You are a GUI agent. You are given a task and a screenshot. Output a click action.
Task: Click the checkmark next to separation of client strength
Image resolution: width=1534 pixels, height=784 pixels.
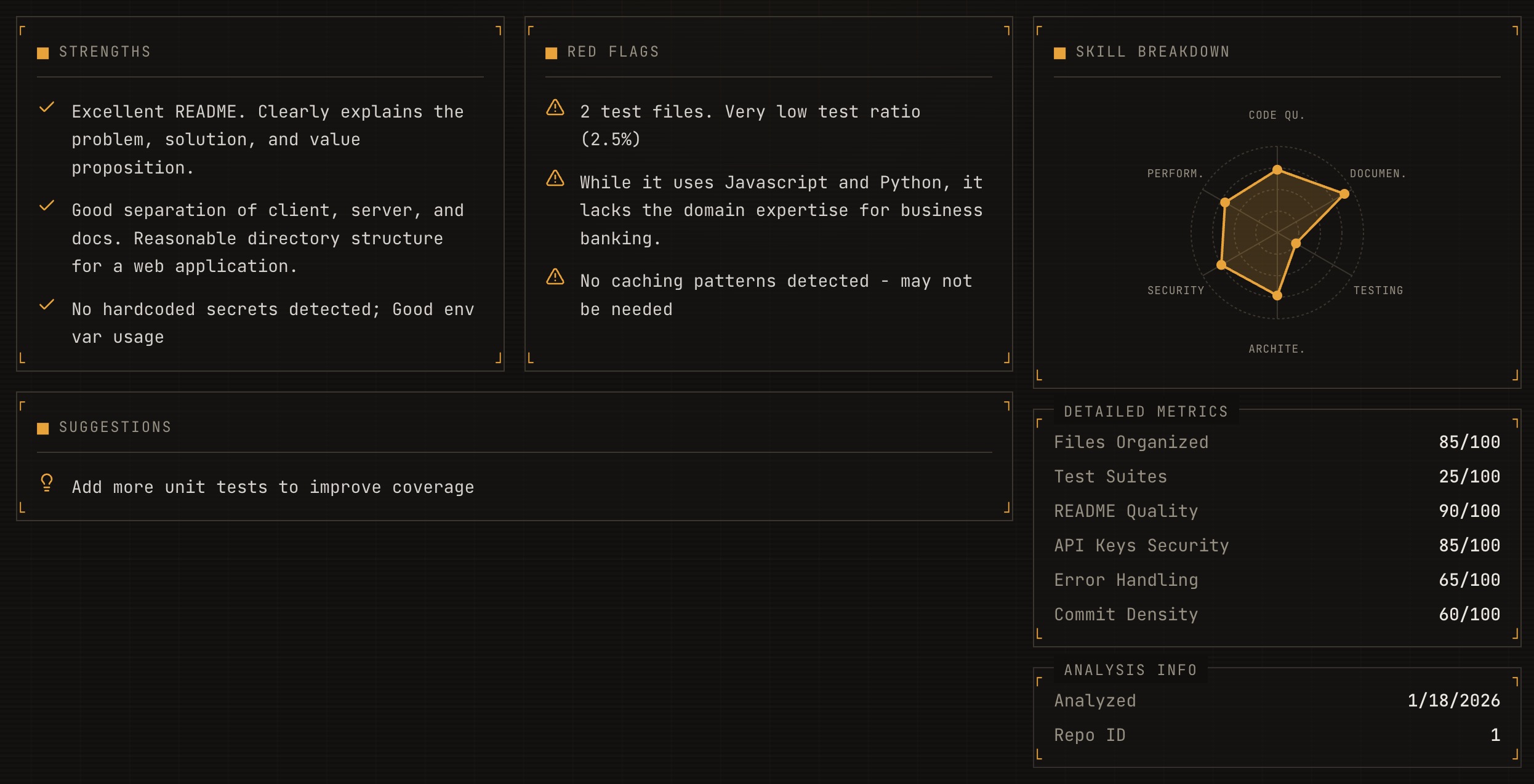pyautogui.click(x=47, y=206)
